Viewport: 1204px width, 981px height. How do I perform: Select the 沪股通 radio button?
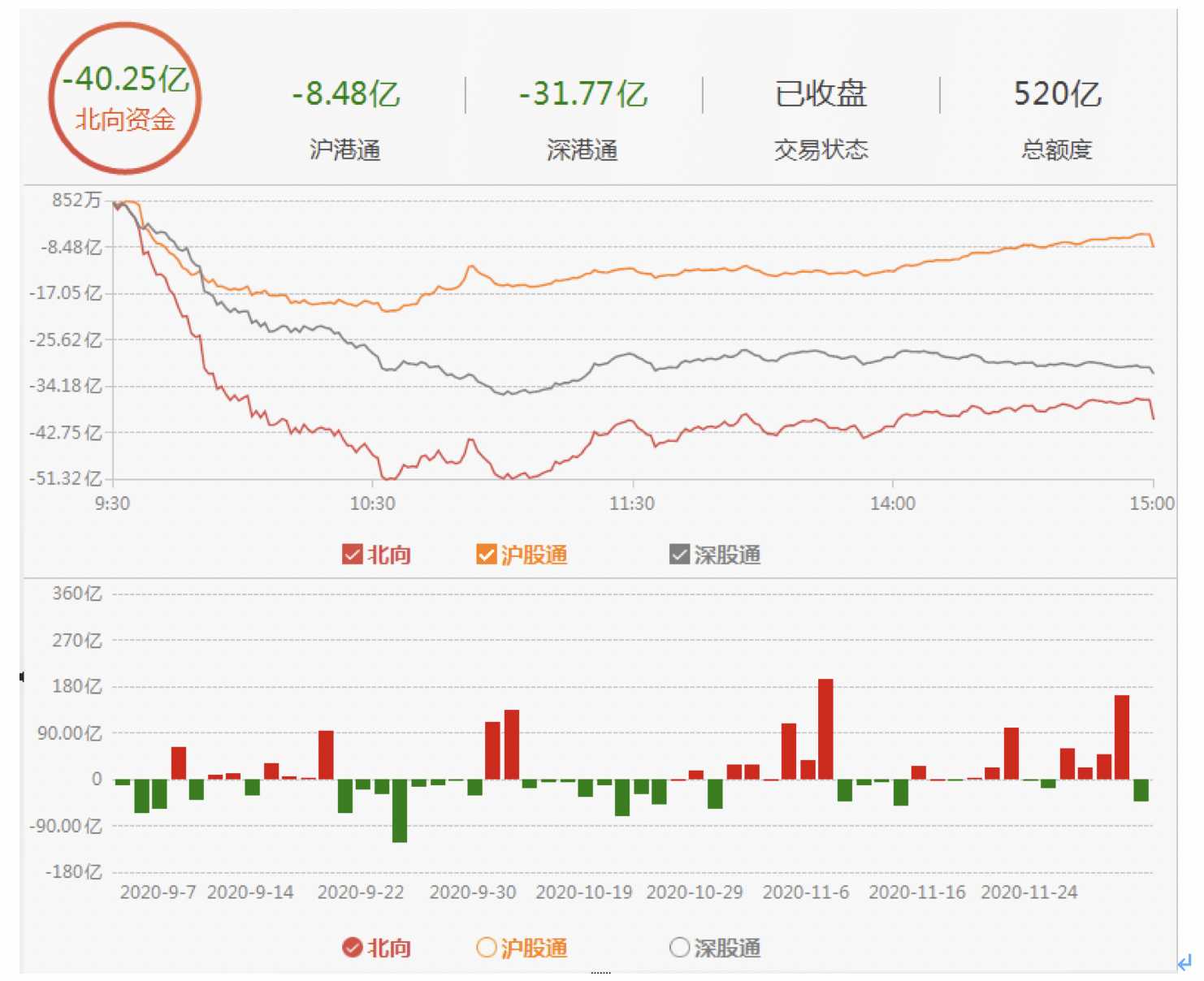click(x=486, y=948)
